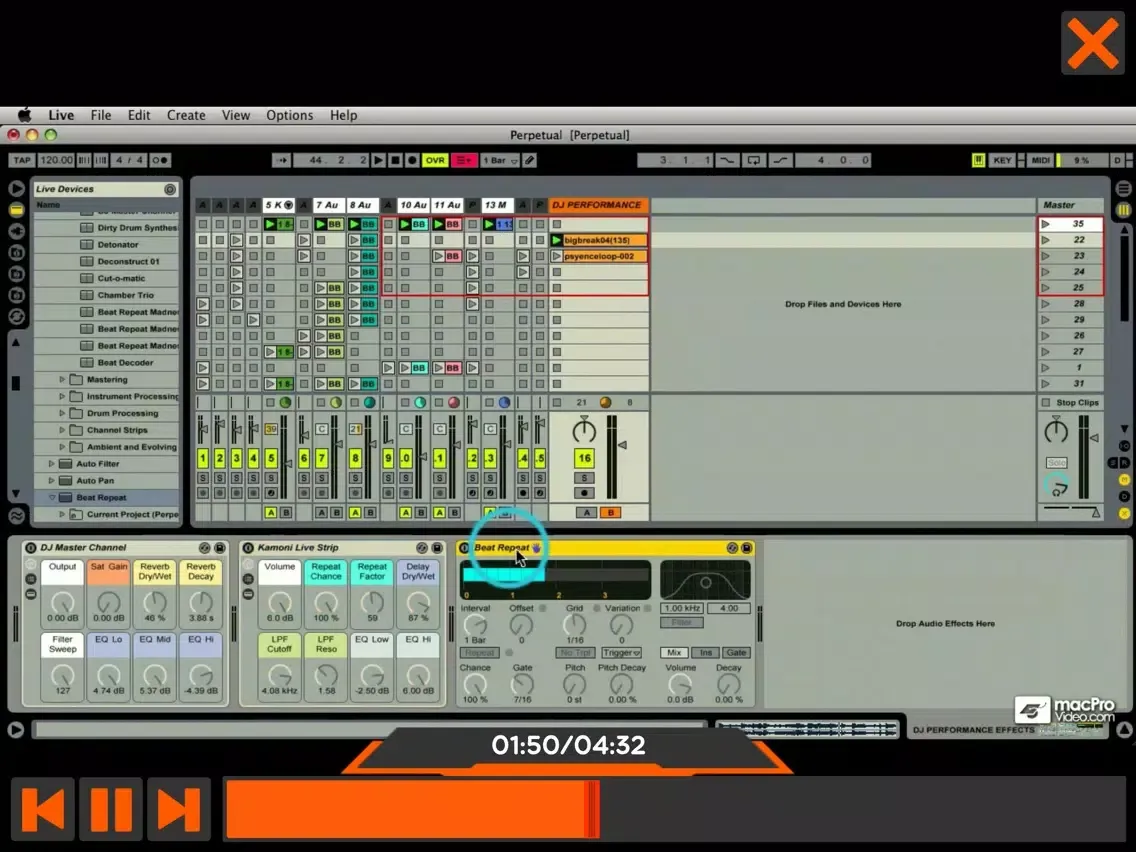Toggle the Beat Repeat device activator
The image size is (1136, 852).
pyautogui.click(x=464, y=548)
